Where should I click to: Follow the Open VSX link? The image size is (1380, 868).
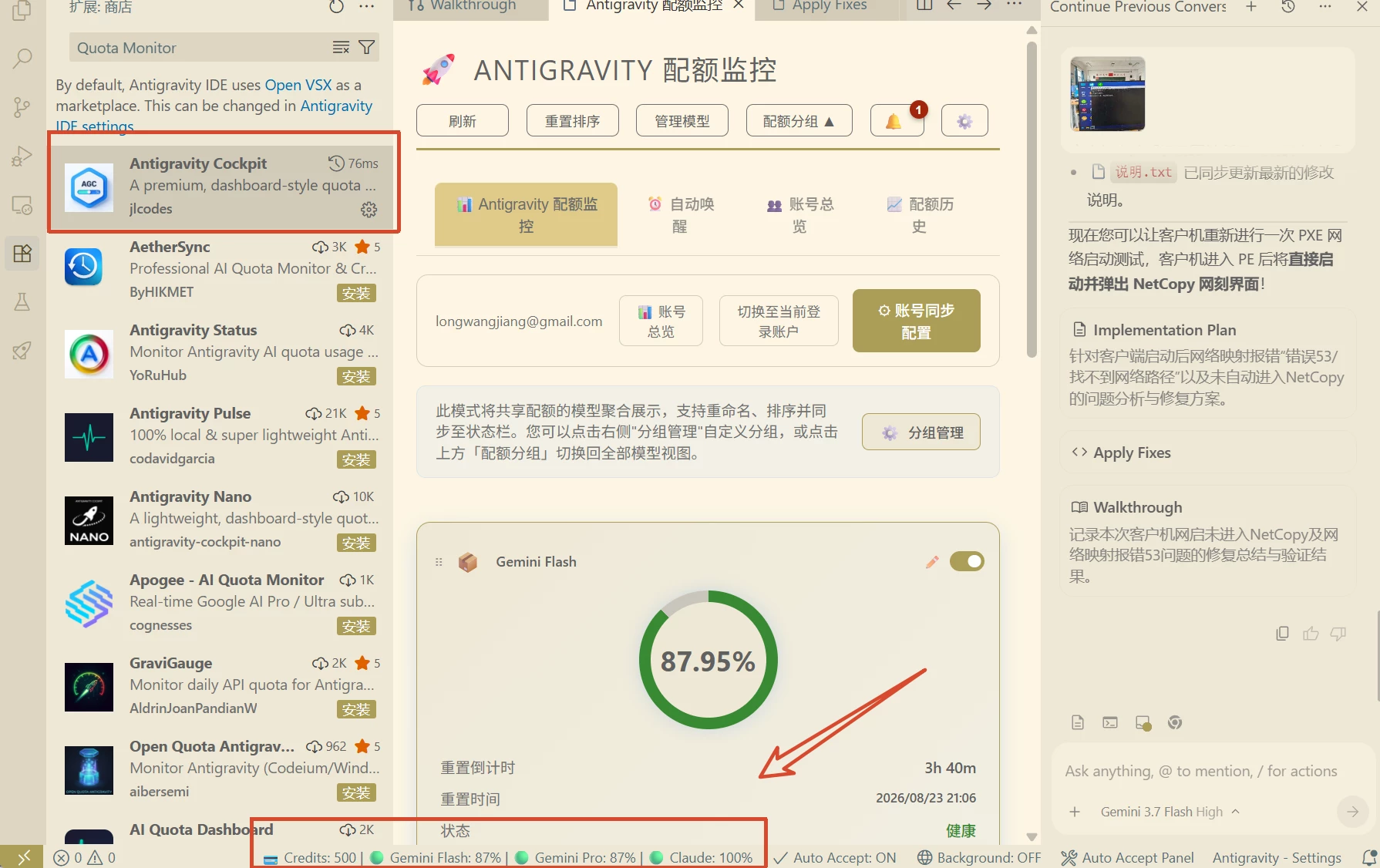pyautogui.click(x=298, y=85)
